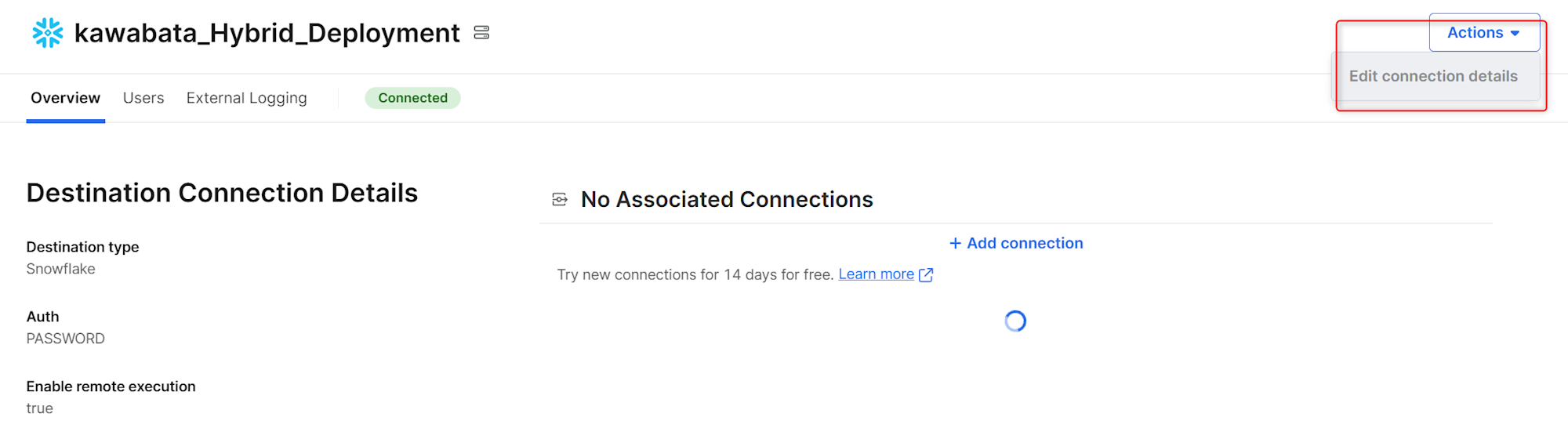1568x446 pixels.
Task: Choose Edit connection details from menu
Action: [x=1433, y=76]
